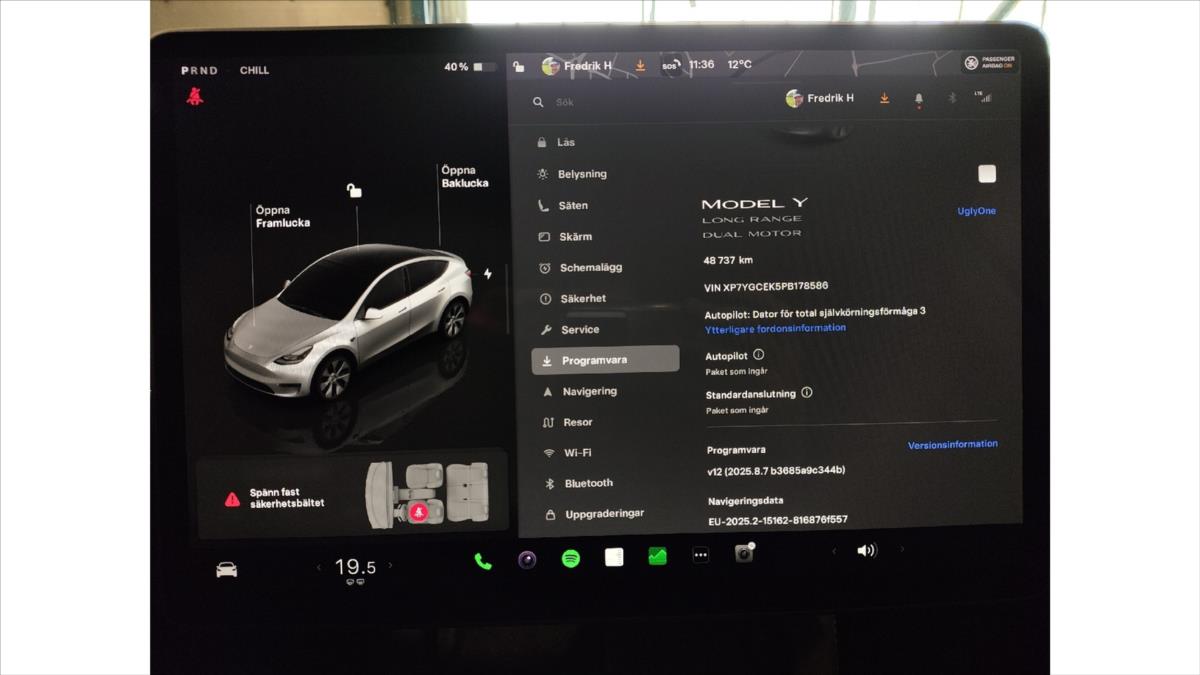Tap the 11:36 clock in status bar

701,64
